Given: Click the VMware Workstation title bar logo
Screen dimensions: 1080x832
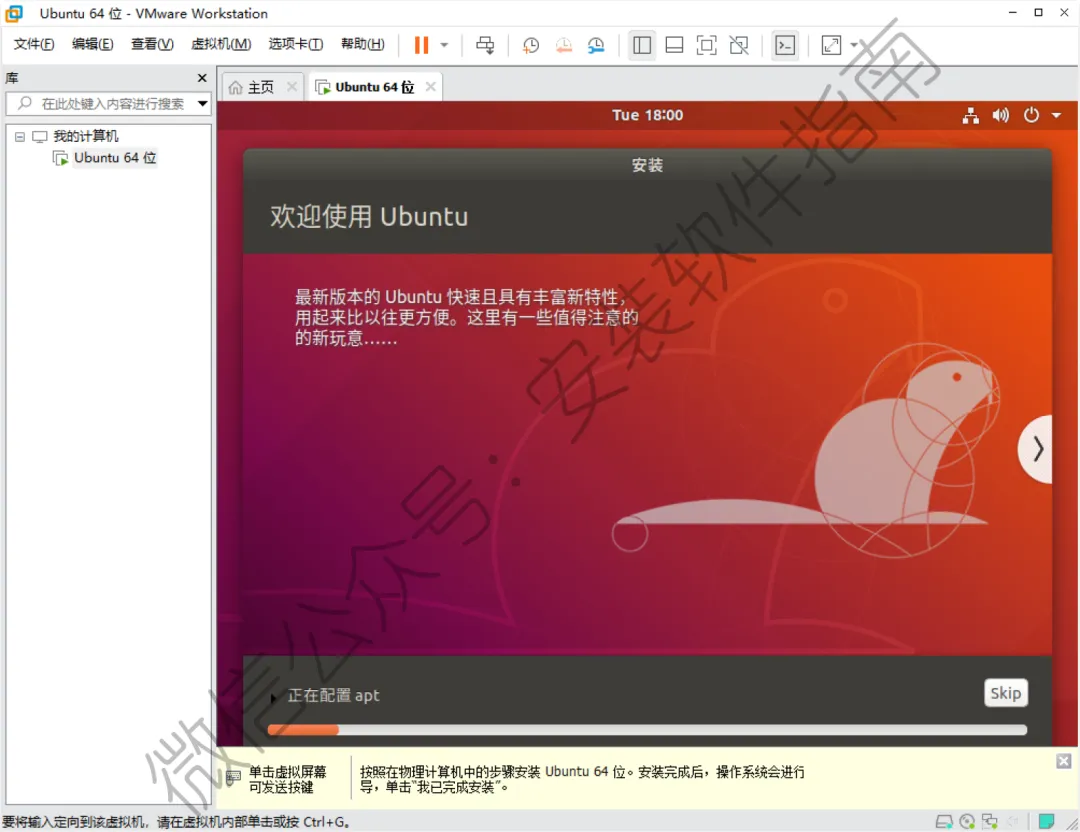Looking at the screenshot, I should 14,13.
